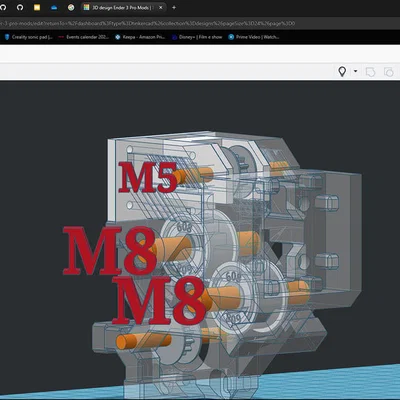400x400 pixels.
Task: Toggle the show-all lightbulb icon
Action: coord(342,71)
